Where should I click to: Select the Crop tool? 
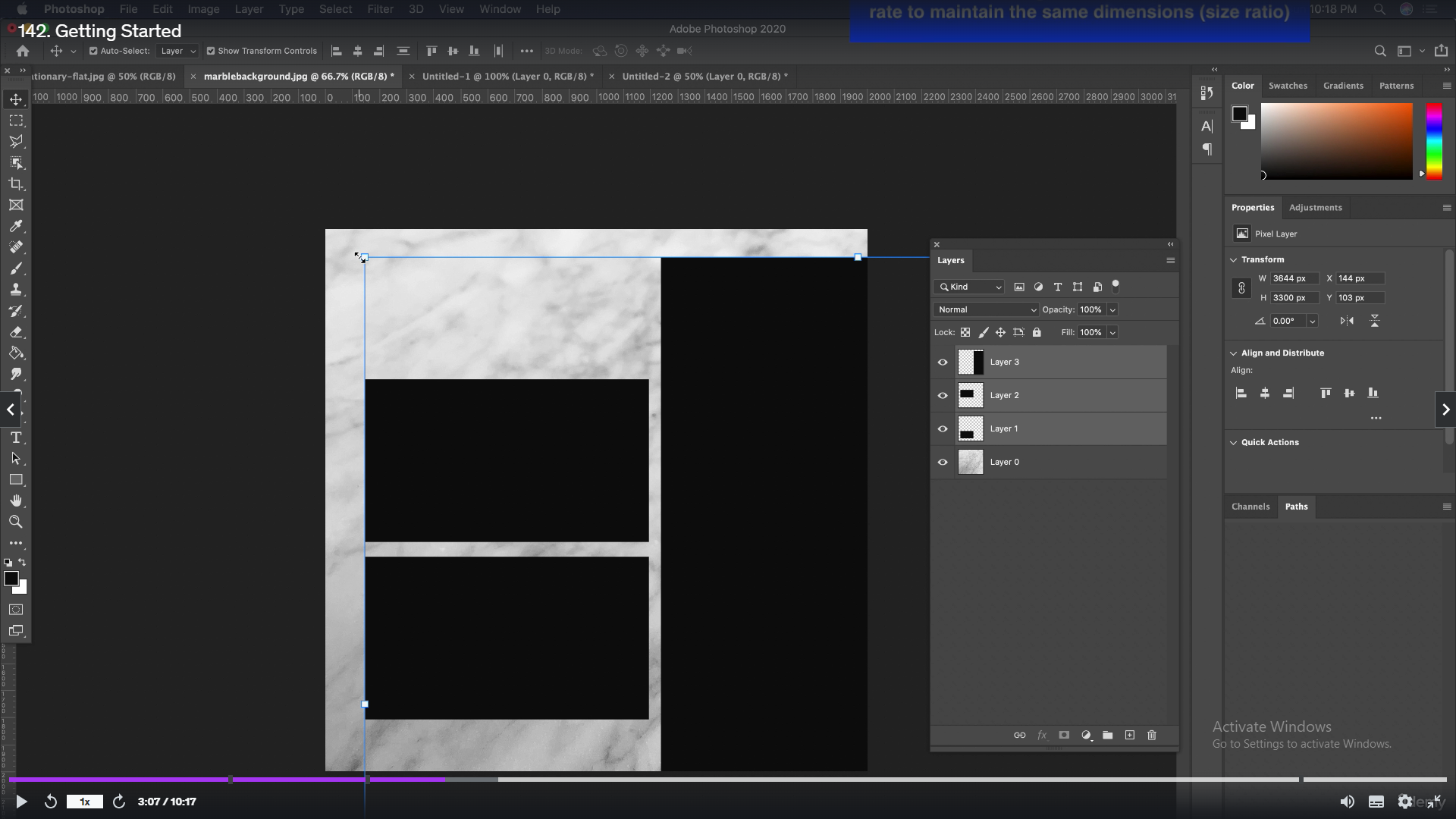click(x=16, y=184)
